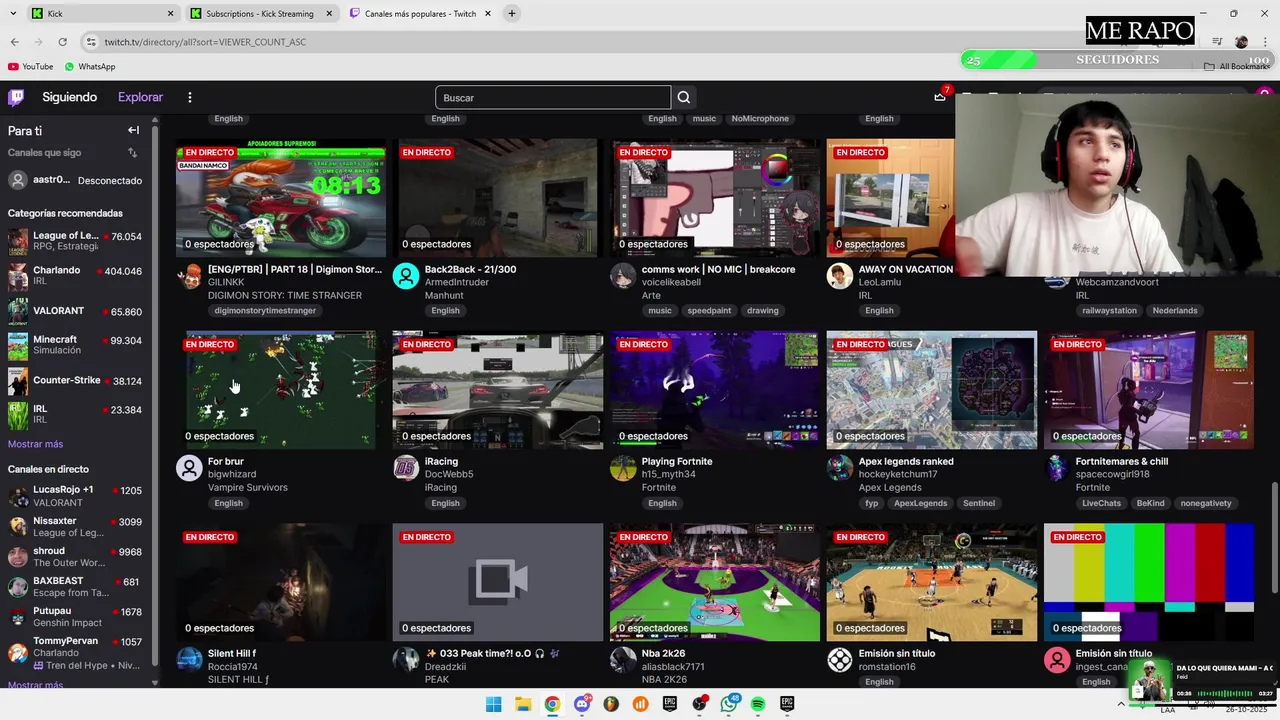Open the notifications inbox icon
The height and width of the screenshot is (720, 1280).
(940, 96)
